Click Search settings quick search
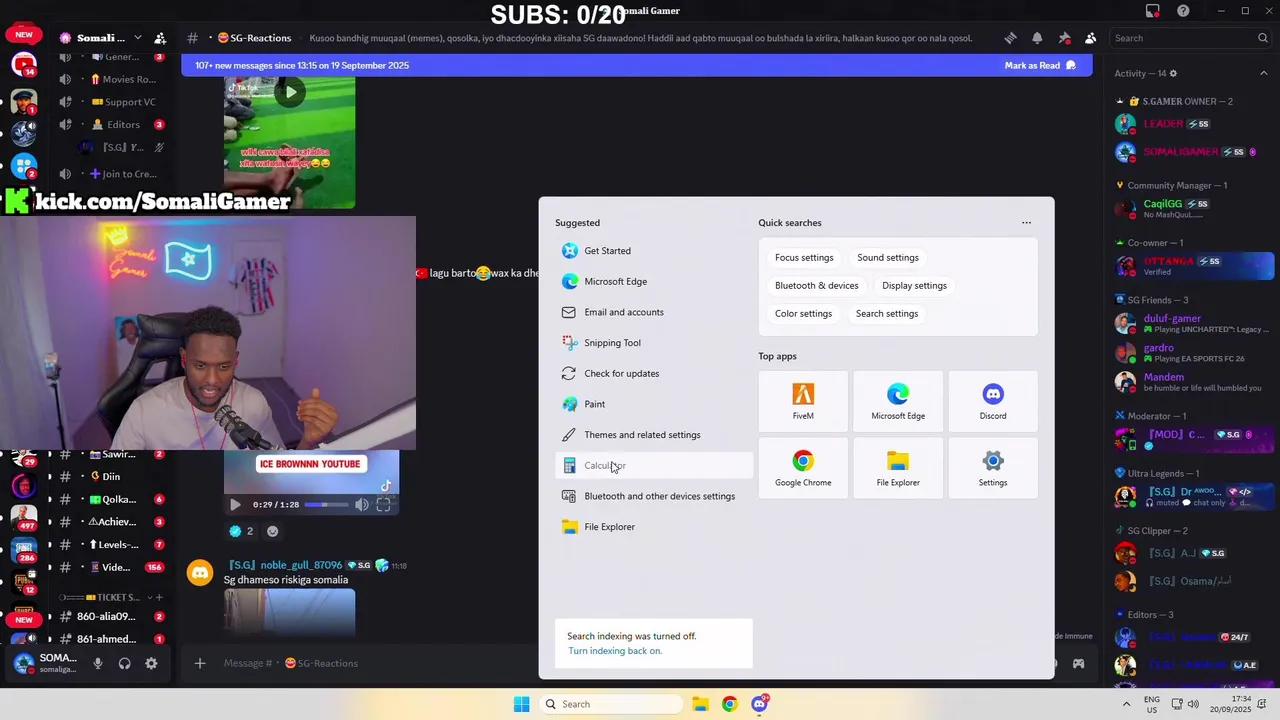1280x720 pixels. tap(887, 314)
